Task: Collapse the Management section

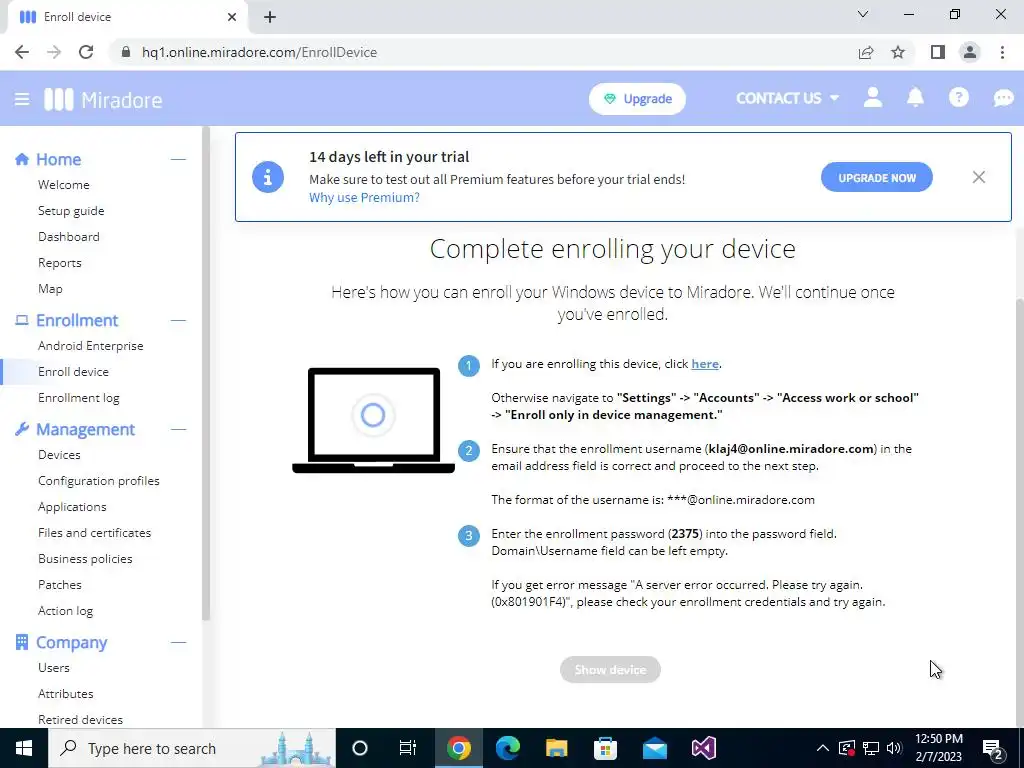Action: pos(178,429)
